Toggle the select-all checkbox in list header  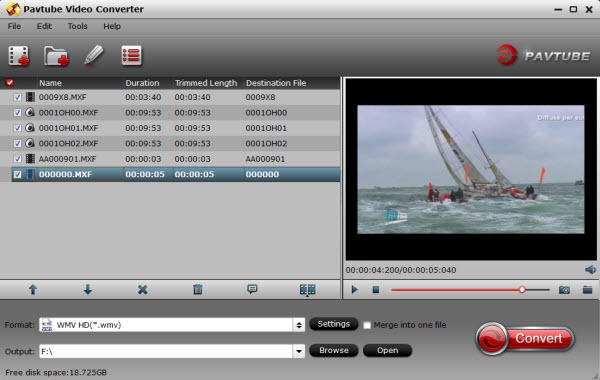tap(10, 83)
